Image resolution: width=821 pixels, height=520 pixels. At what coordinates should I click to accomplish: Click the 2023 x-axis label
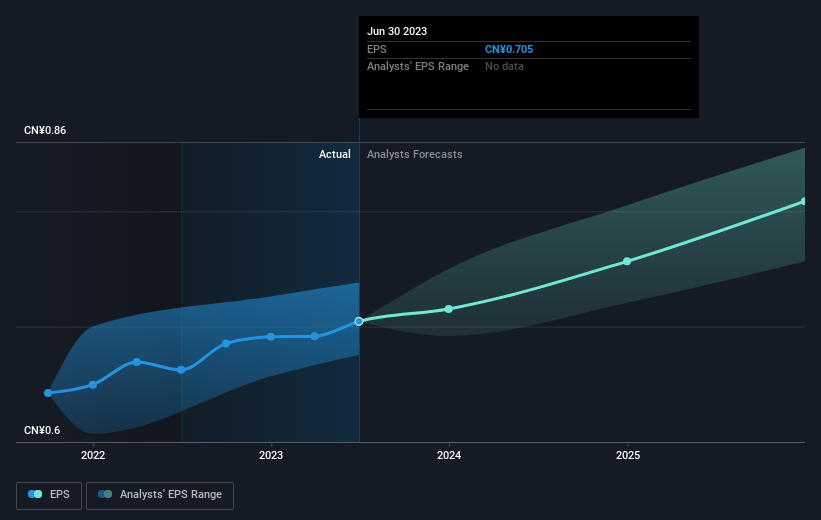coord(271,455)
